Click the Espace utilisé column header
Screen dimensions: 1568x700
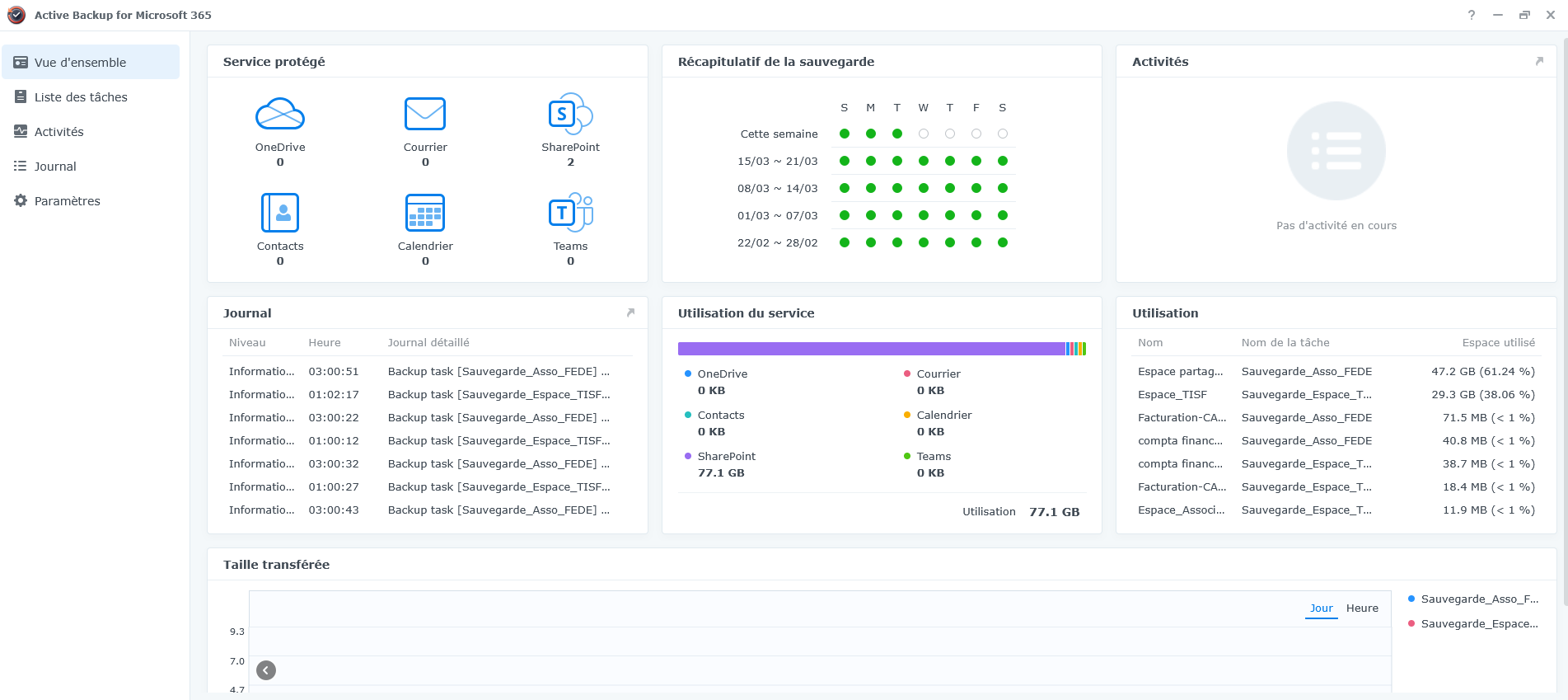[1499, 343]
